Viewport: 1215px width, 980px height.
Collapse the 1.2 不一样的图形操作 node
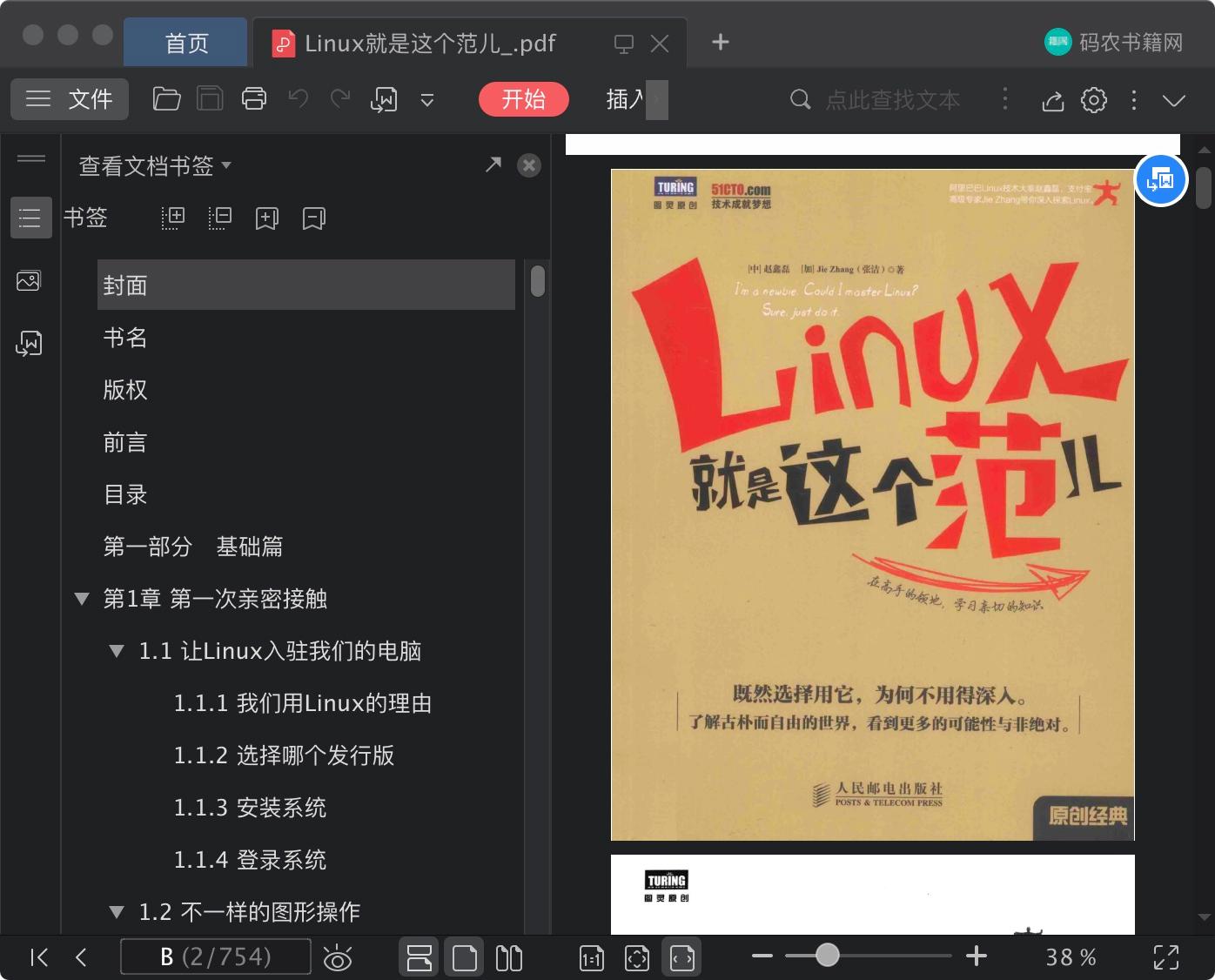(x=117, y=912)
